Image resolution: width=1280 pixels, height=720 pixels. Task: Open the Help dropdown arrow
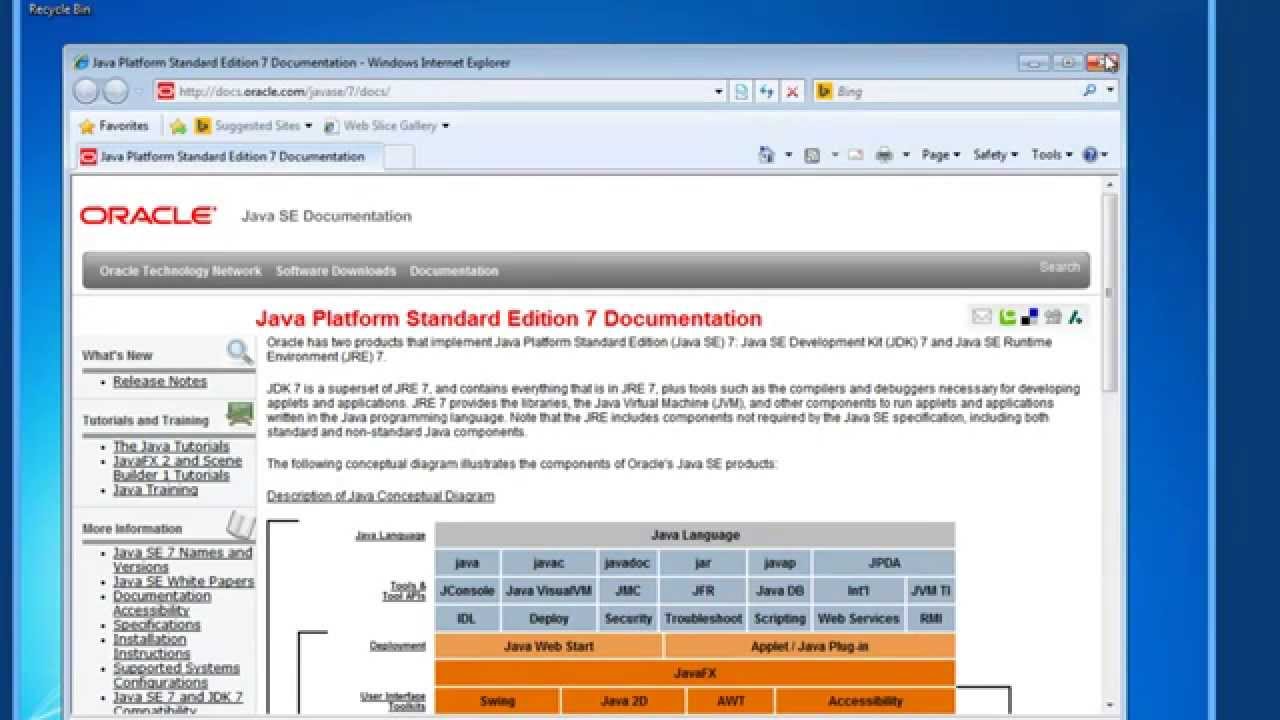(1104, 155)
